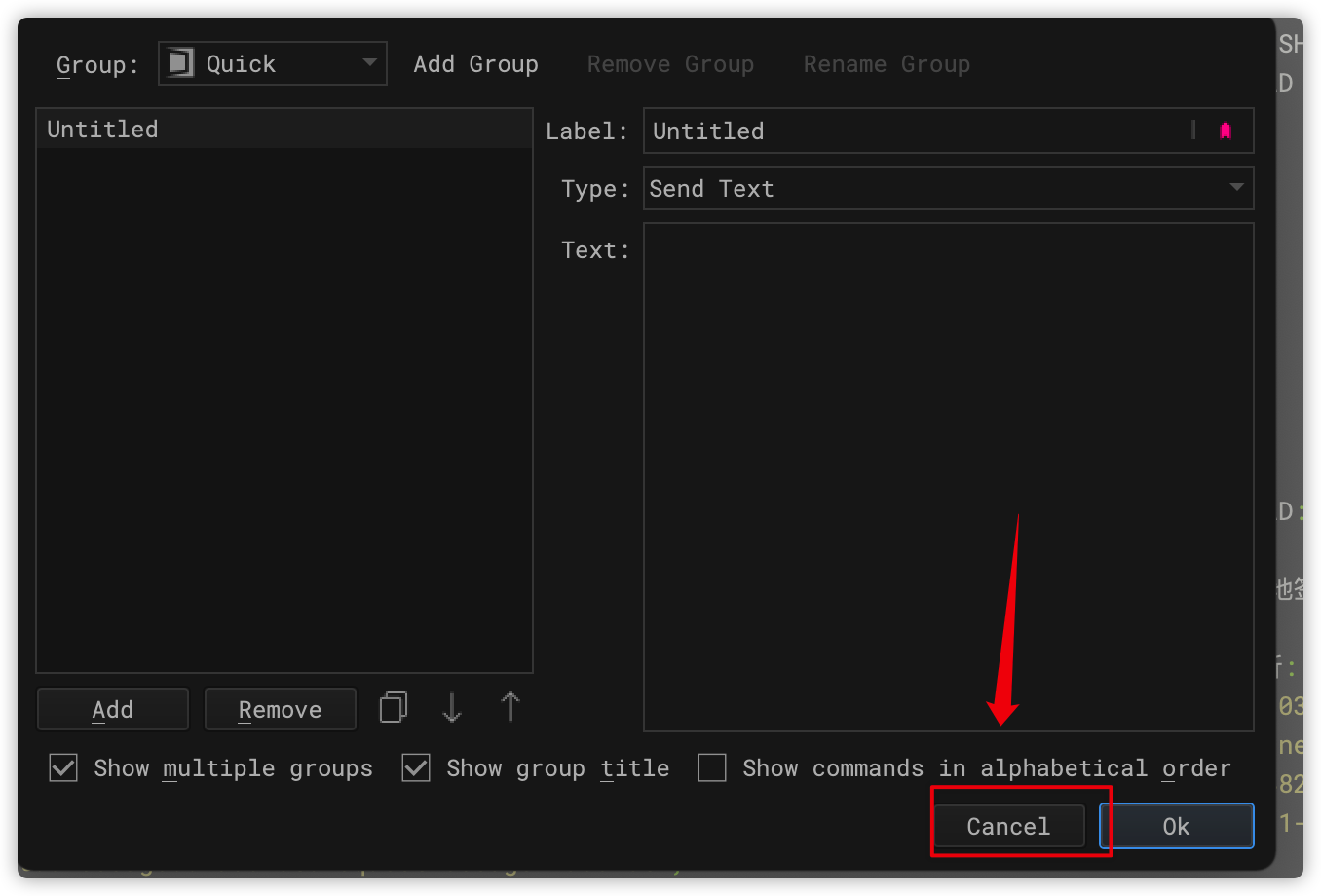Viewport: 1321px width, 896px height.
Task: Click the Add button
Action: click(113, 709)
